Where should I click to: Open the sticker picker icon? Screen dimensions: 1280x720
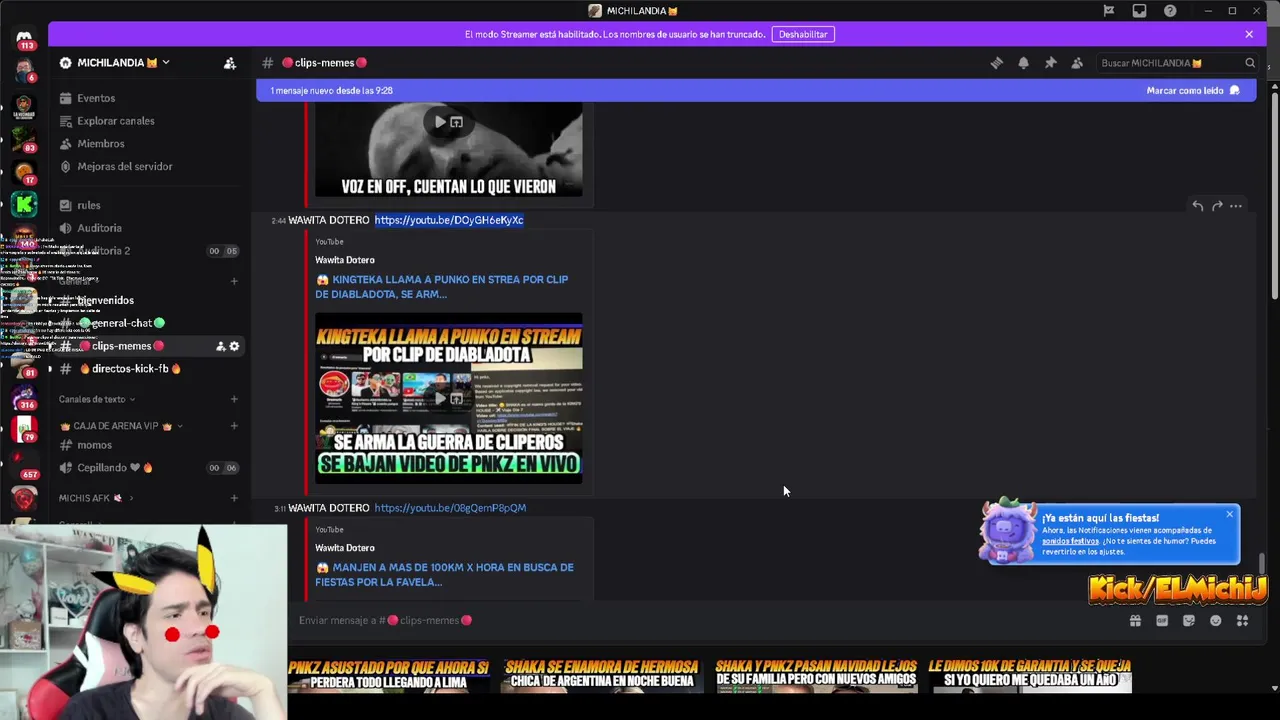[x=1188, y=621]
